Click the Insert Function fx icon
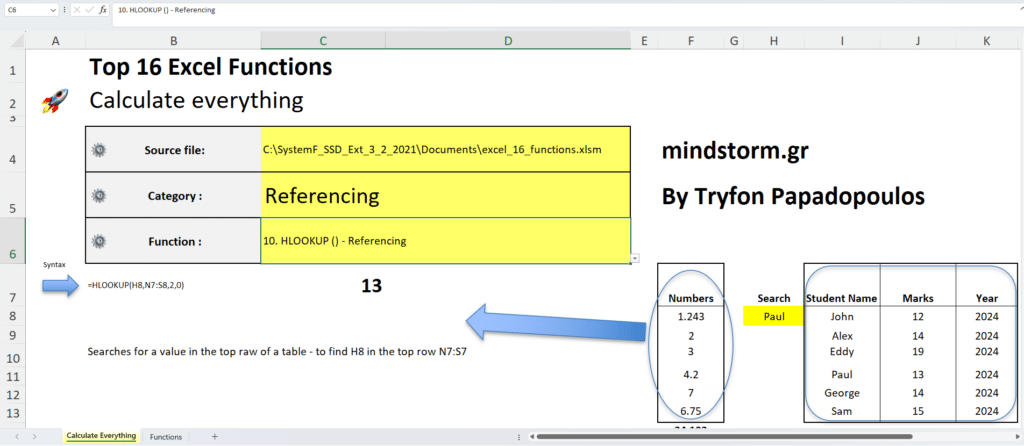The height and width of the screenshot is (446, 1024). [102, 9]
